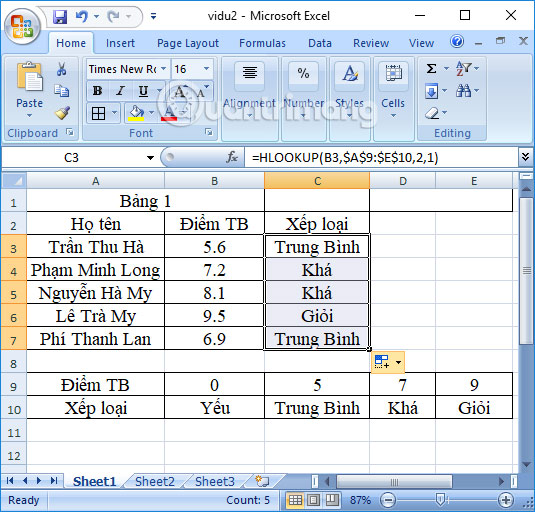This screenshot has width=535, height=512.
Task: Open Font dialog launcher
Action: (209, 132)
